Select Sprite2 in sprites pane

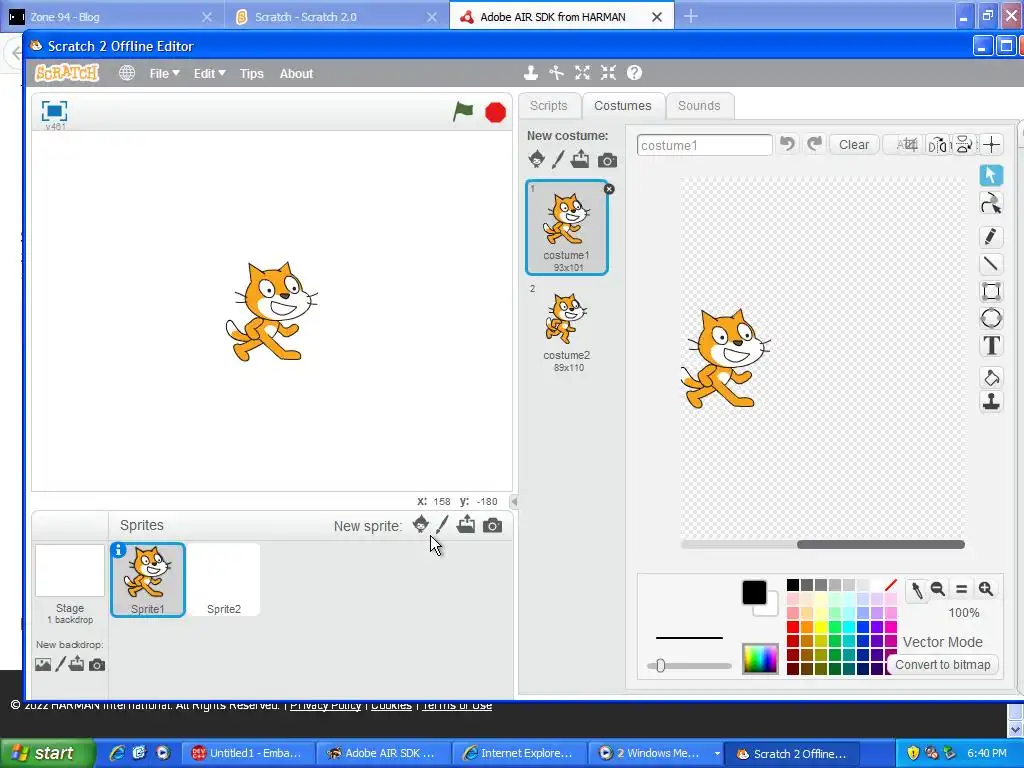click(223, 580)
